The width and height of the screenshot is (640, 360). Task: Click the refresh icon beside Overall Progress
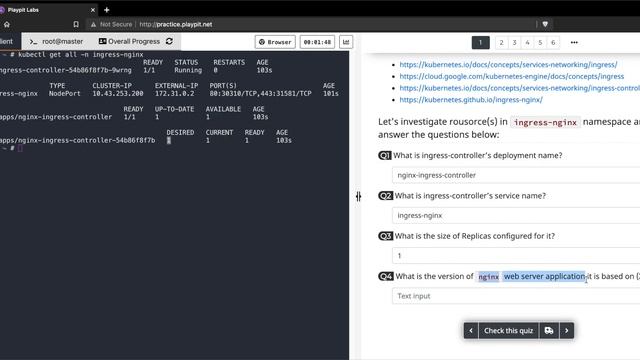[169, 41]
